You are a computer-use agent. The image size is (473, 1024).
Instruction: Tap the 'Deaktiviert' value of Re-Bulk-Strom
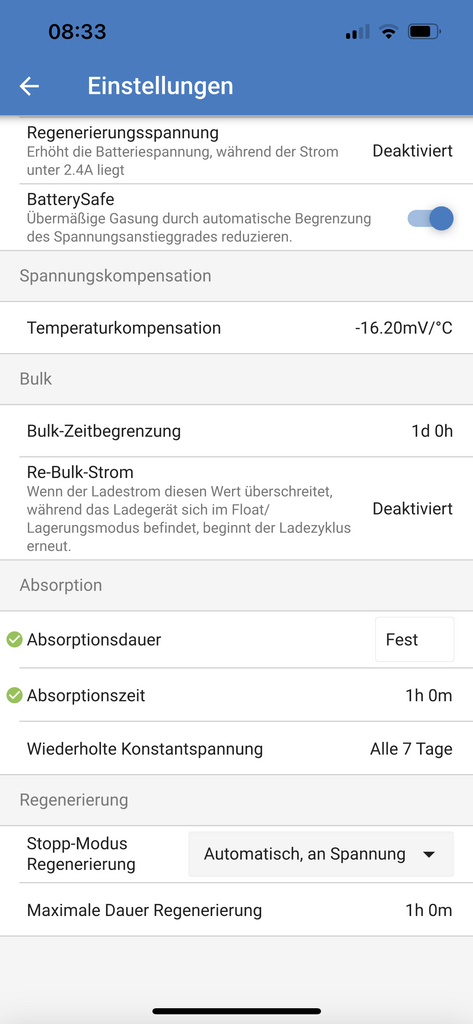click(412, 509)
